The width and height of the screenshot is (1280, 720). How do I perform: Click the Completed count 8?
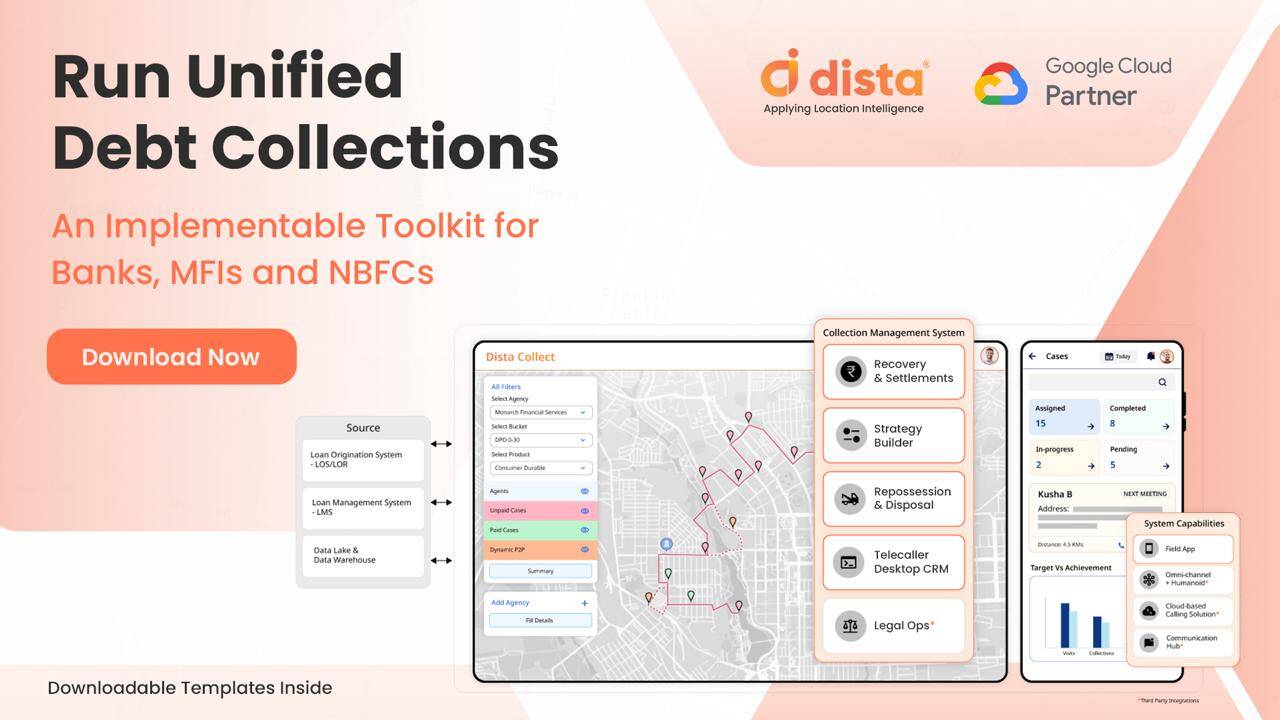coord(1112,424)
